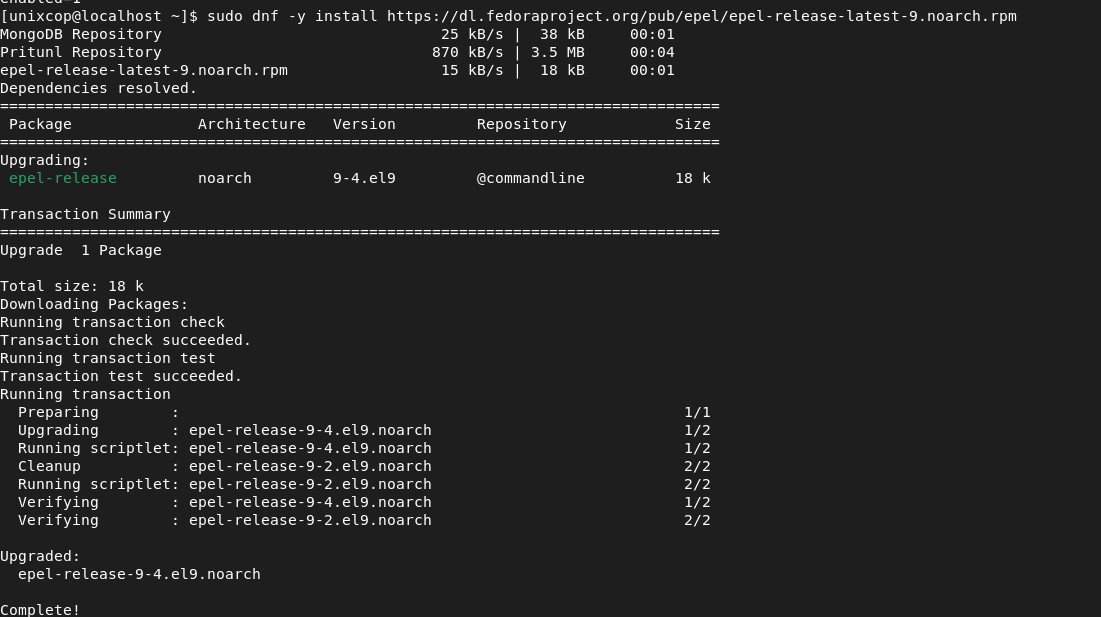1101x617 pixels.
Task: Click the 'Complete!' message
Action: (x=40, y=609)
